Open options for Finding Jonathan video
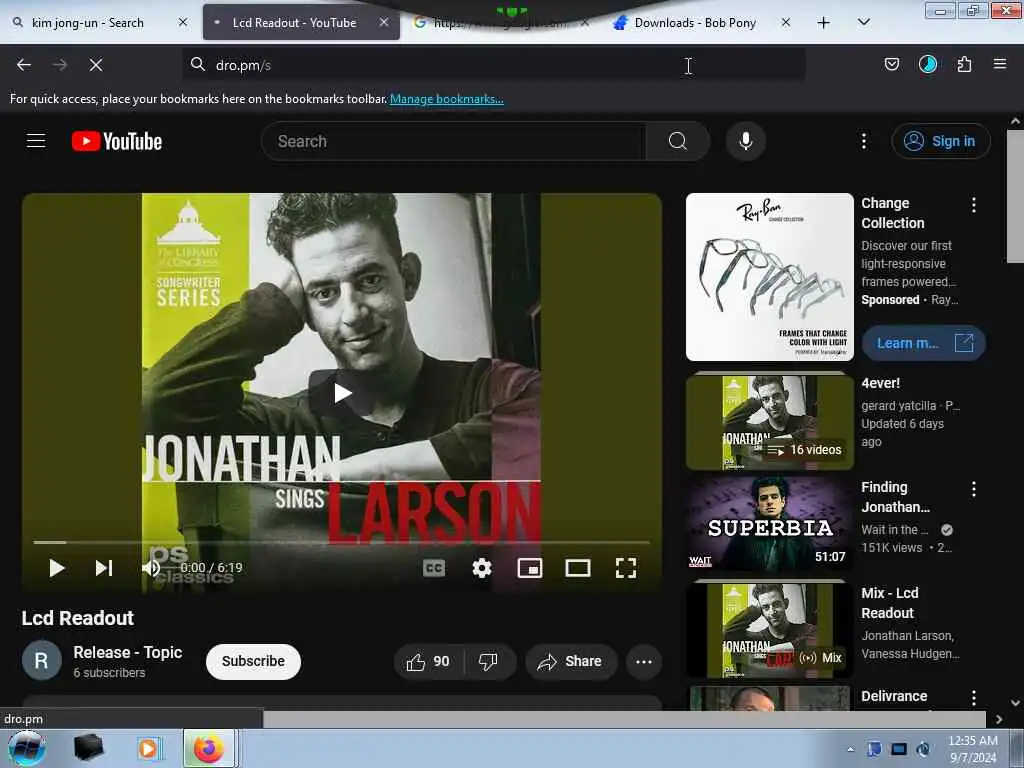 (973, 489)
